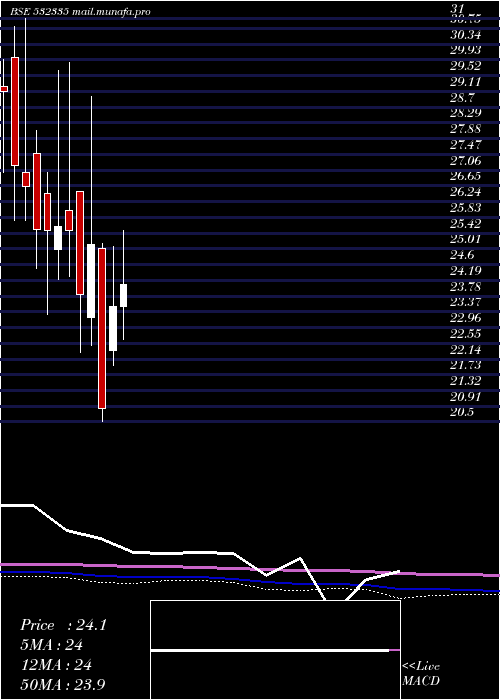Select the 22.14 price axis label
500x700 pixels.
465,350
